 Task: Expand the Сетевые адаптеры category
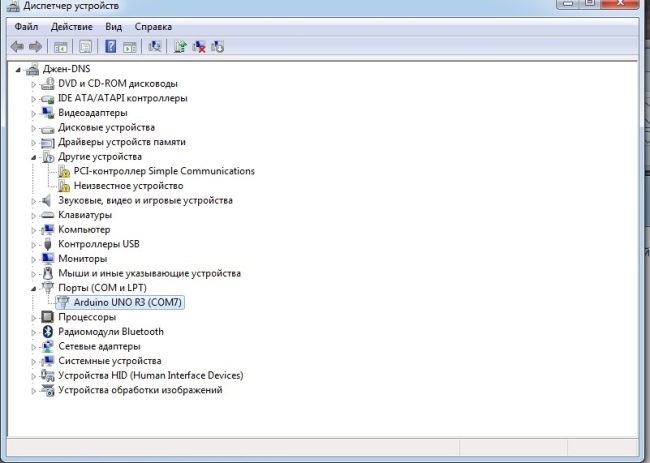pos(33,347)
